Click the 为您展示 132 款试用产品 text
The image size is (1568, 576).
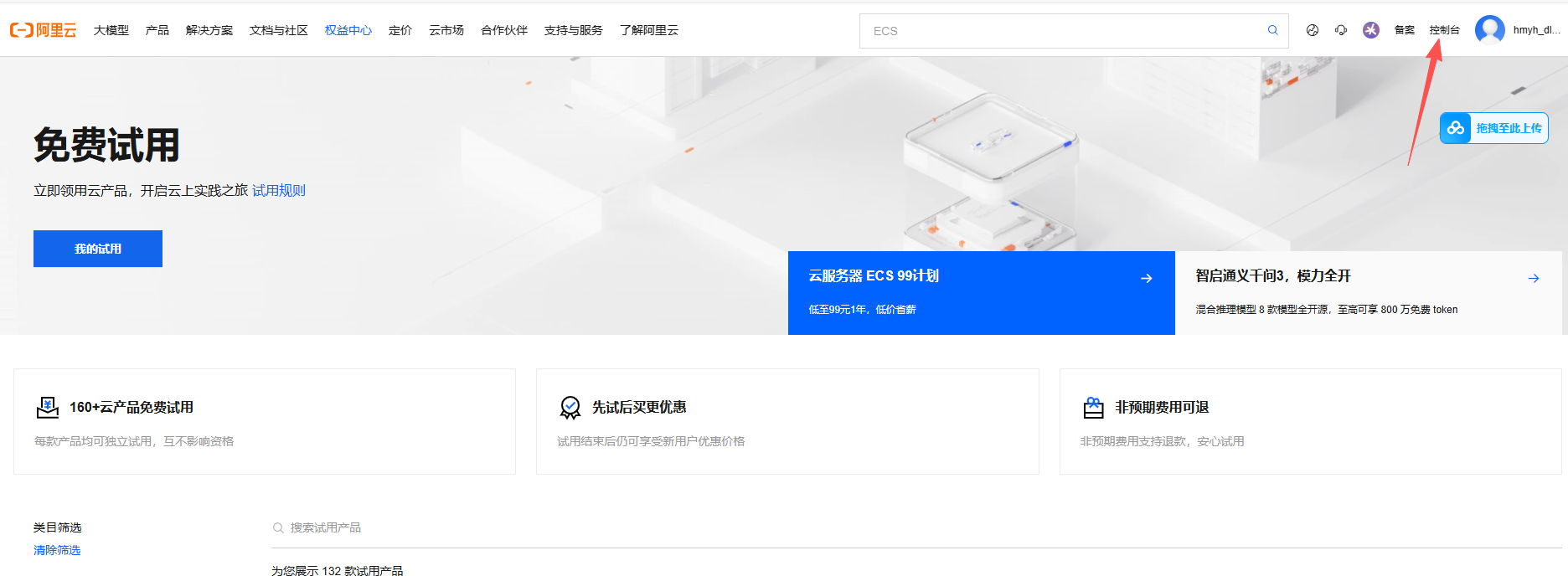(337, 570)
